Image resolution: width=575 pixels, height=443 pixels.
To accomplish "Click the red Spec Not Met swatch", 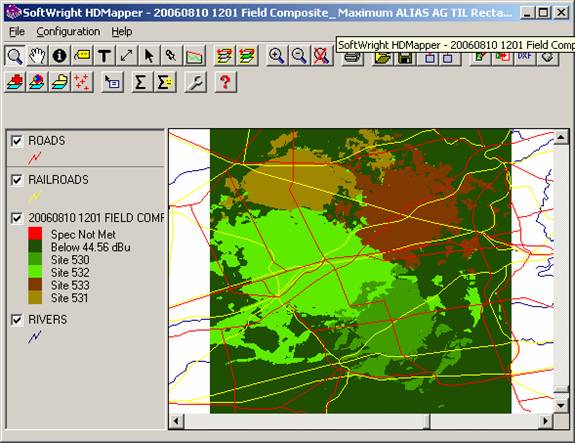I will click(x=35, y=234).
